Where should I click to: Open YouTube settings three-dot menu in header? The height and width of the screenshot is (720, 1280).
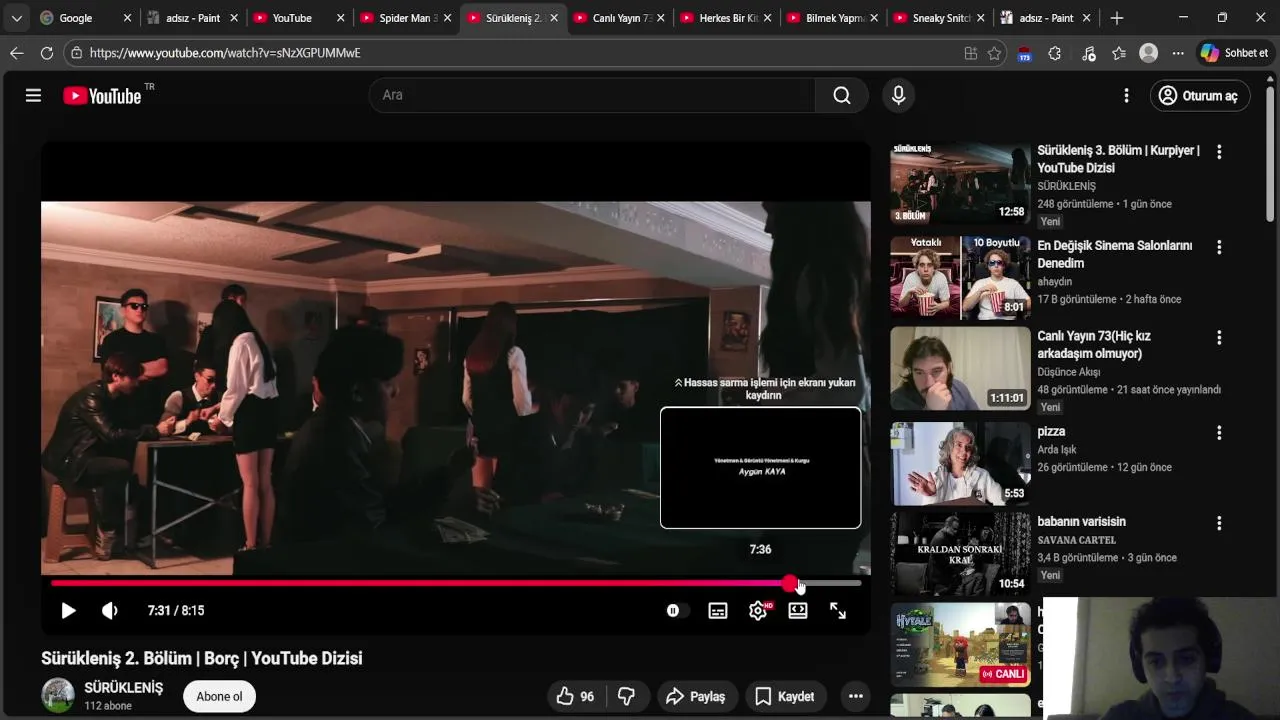1126,95
